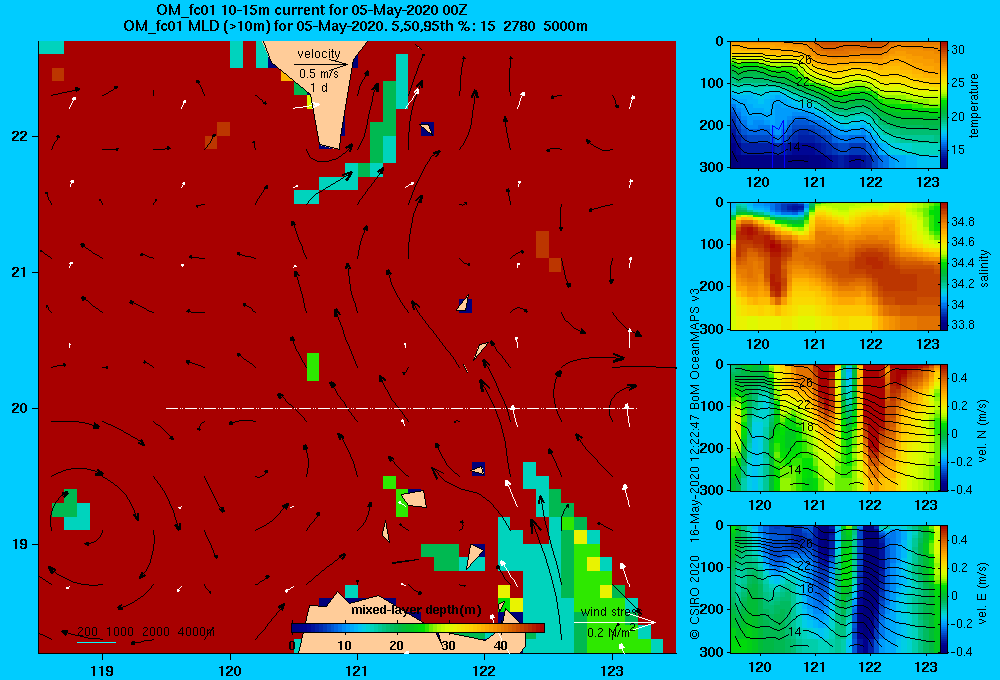Click the vel. N color bar
The image size is (1000, 680).
[944, 427]
